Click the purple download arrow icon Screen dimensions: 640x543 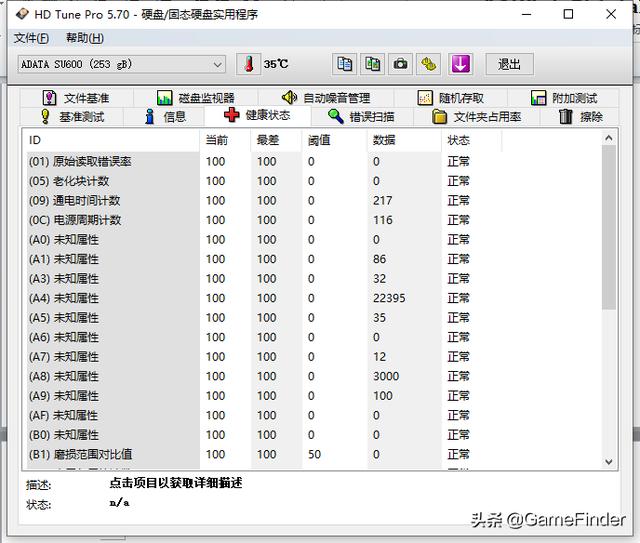460,64
